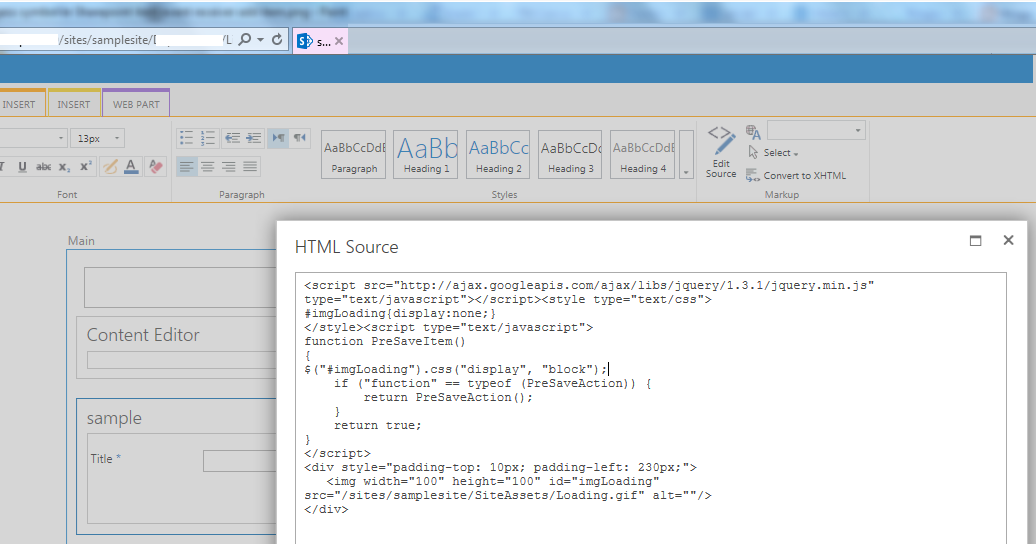Click the refresh icon in the address bar
The width and height of the screenshot is (1036, 544).
[277, 40]
